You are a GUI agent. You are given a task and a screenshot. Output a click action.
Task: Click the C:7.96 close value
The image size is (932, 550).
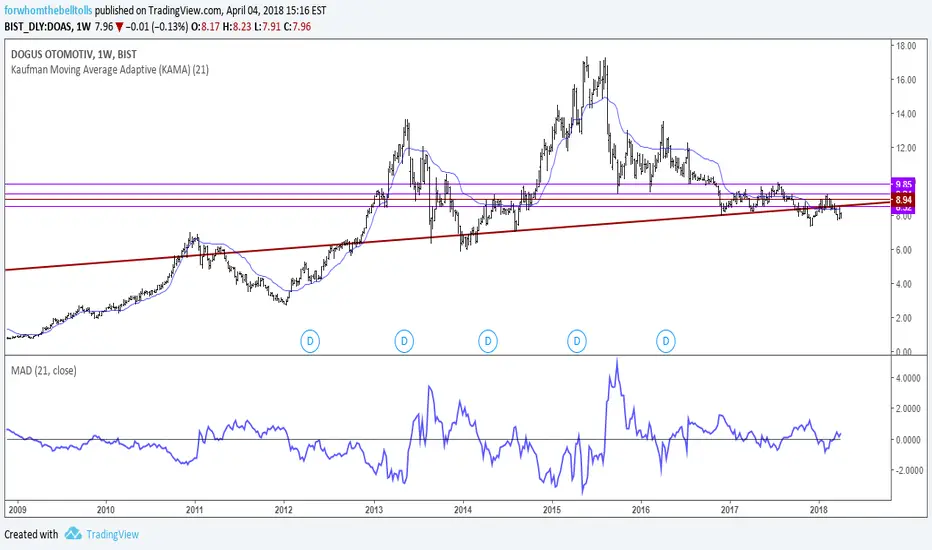tap(297, 26)
